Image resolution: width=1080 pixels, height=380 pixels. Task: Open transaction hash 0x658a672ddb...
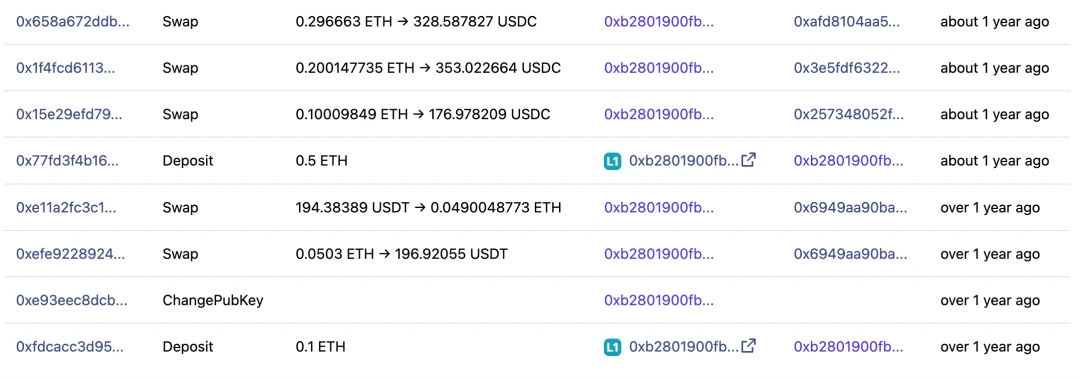(x=72, y=21)
